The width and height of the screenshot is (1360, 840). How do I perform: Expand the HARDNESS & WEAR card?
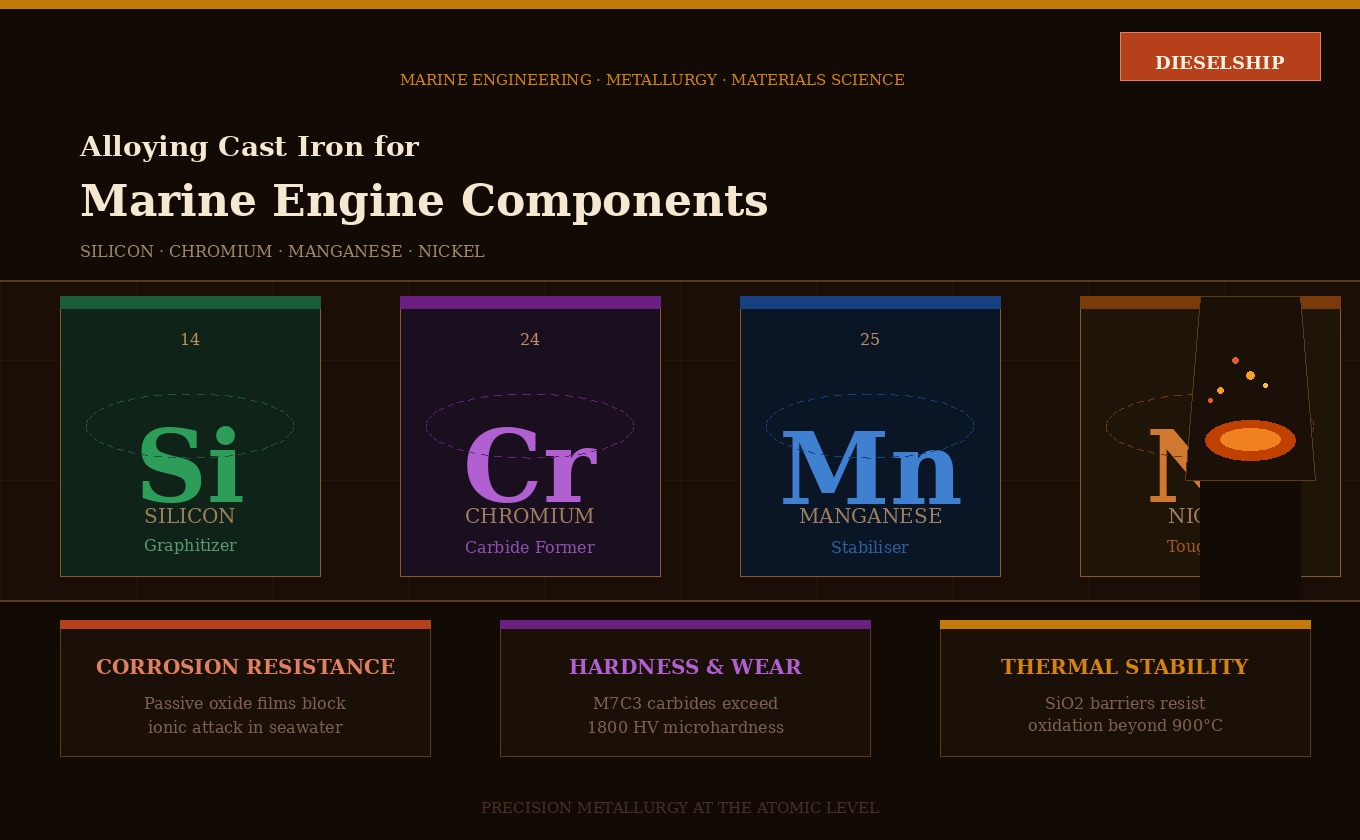point(685,688)
